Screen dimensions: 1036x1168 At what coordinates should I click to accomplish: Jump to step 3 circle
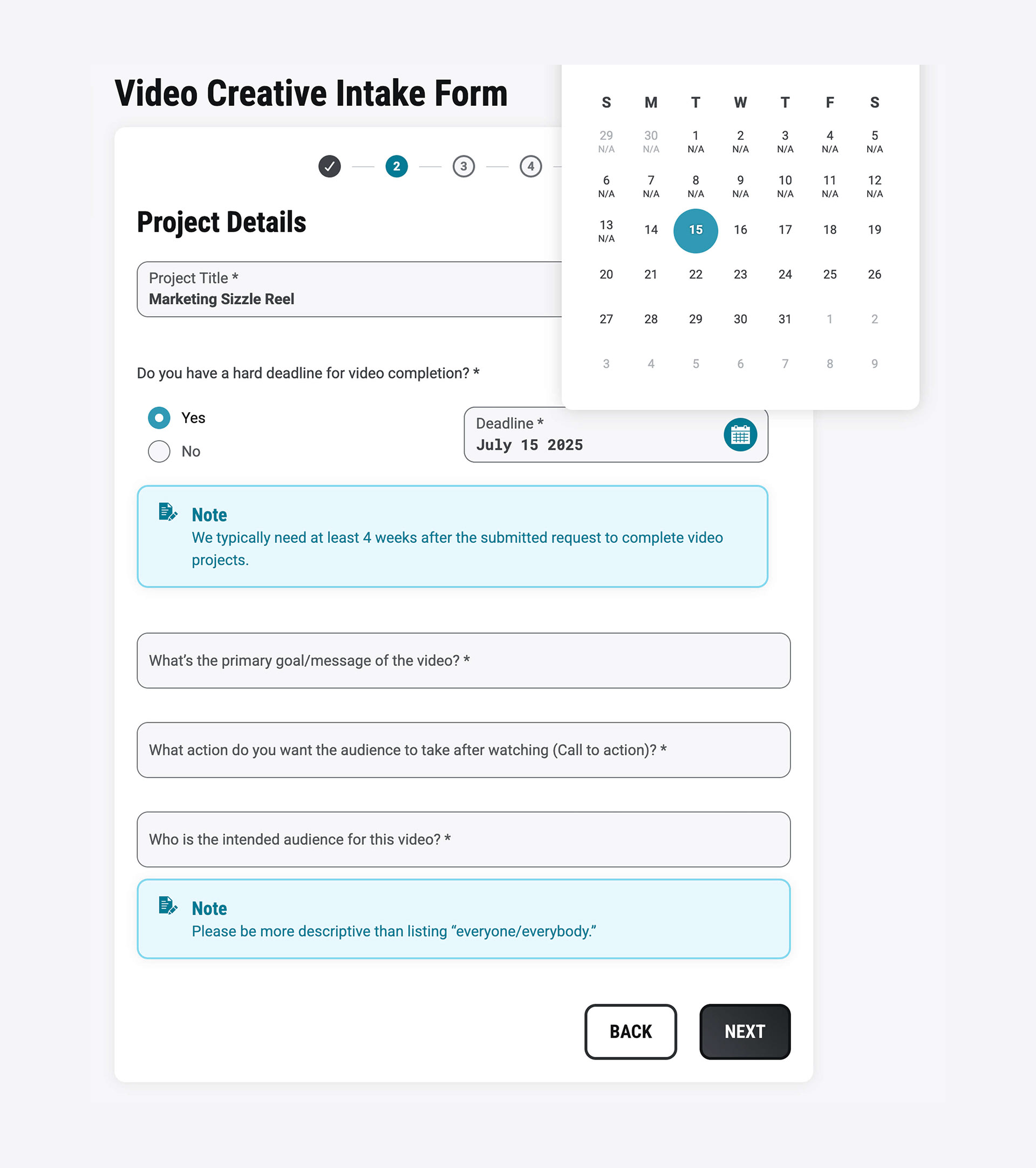(464, 166)
